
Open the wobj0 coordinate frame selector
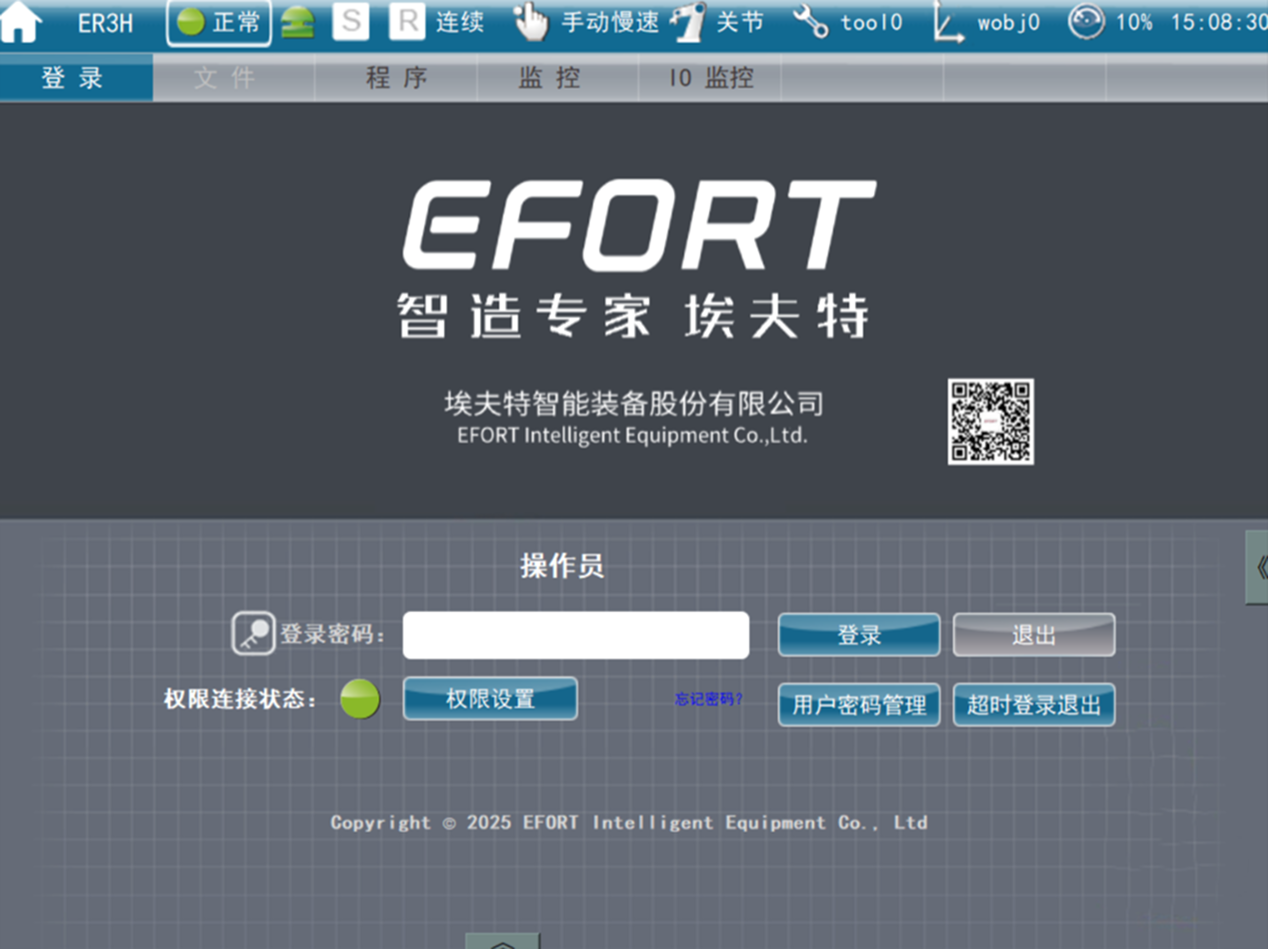[948, 23]
